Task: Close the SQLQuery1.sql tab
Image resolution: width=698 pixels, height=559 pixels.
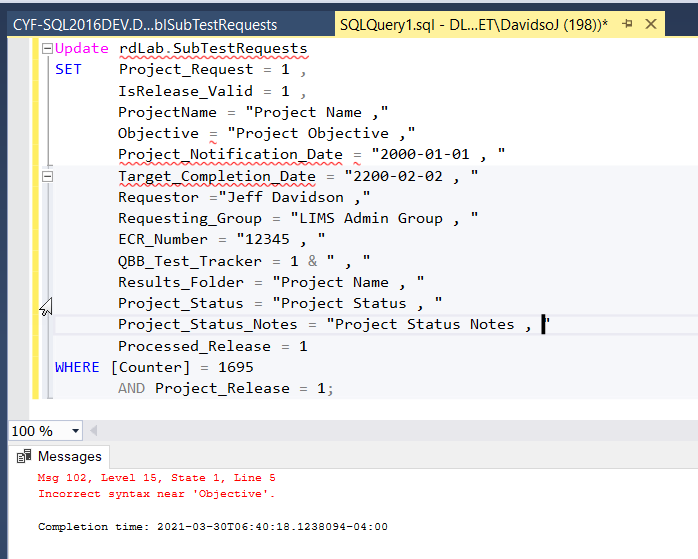Action: coord(651,24)
